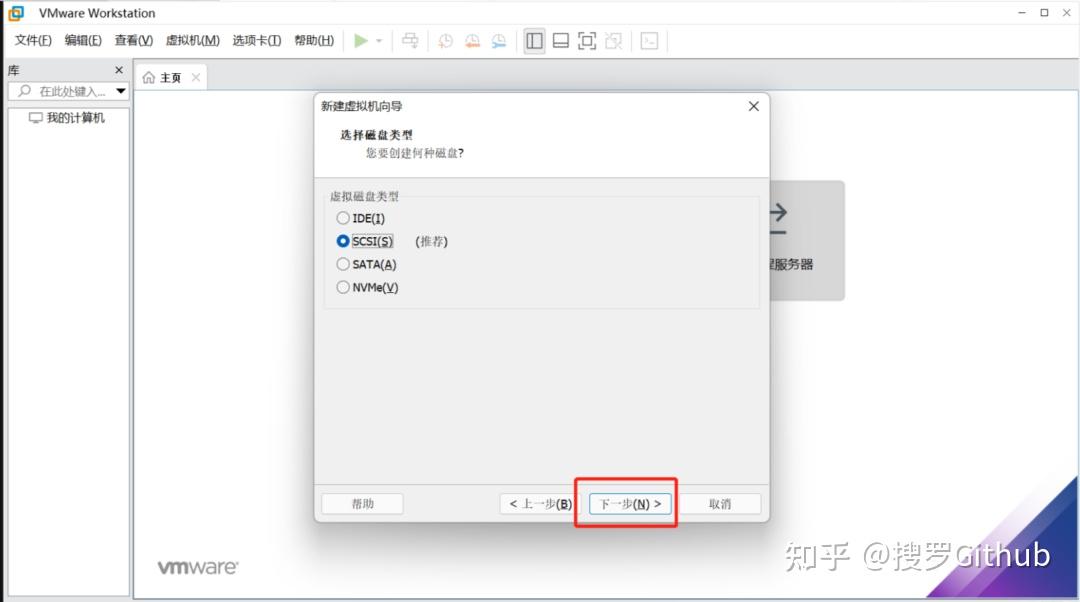Click the Send Ctrl+Alt+Del toolbar icon
Screen dimensions: 1080x602
click(410, 41)
